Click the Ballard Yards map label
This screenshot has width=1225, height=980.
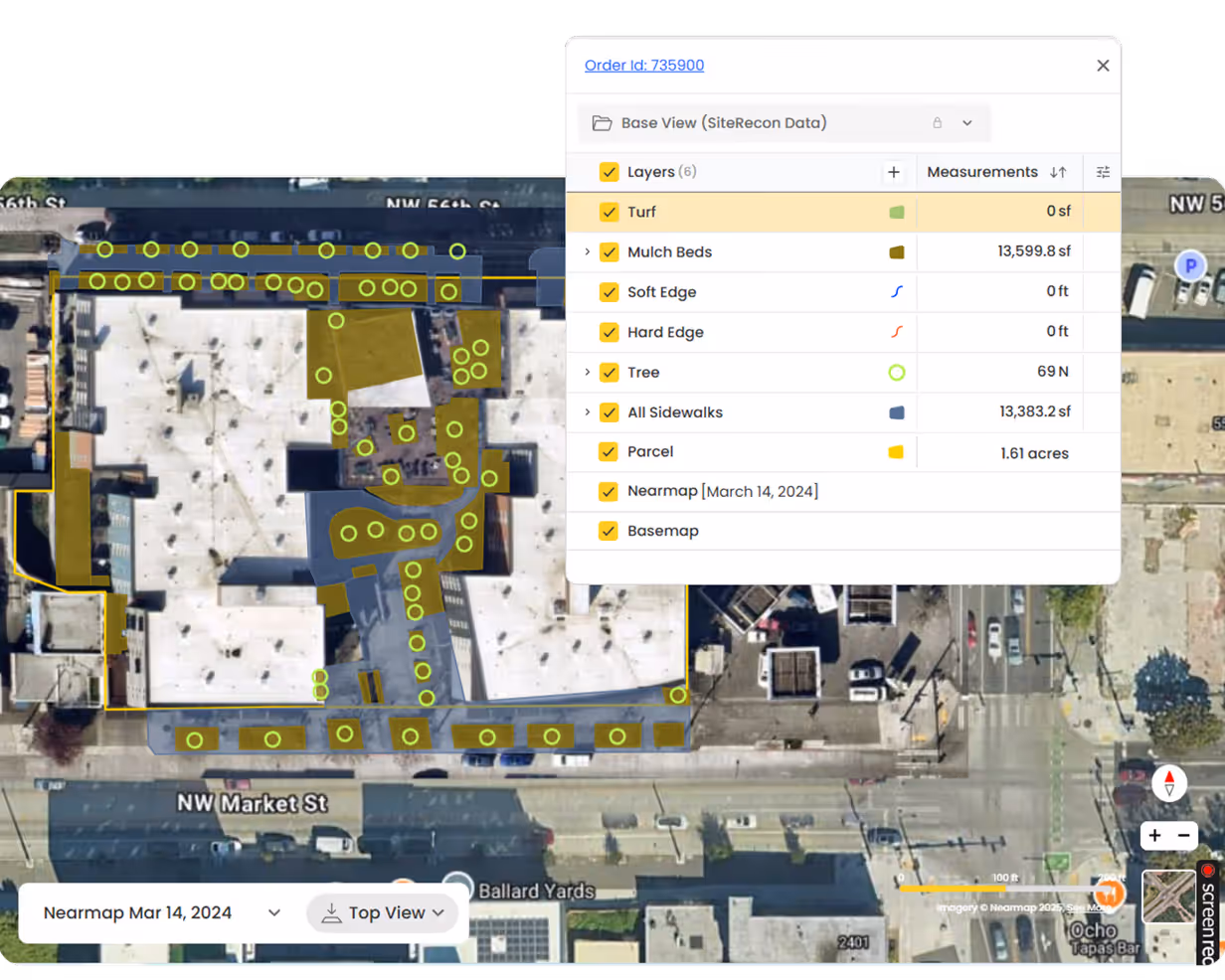536,891
